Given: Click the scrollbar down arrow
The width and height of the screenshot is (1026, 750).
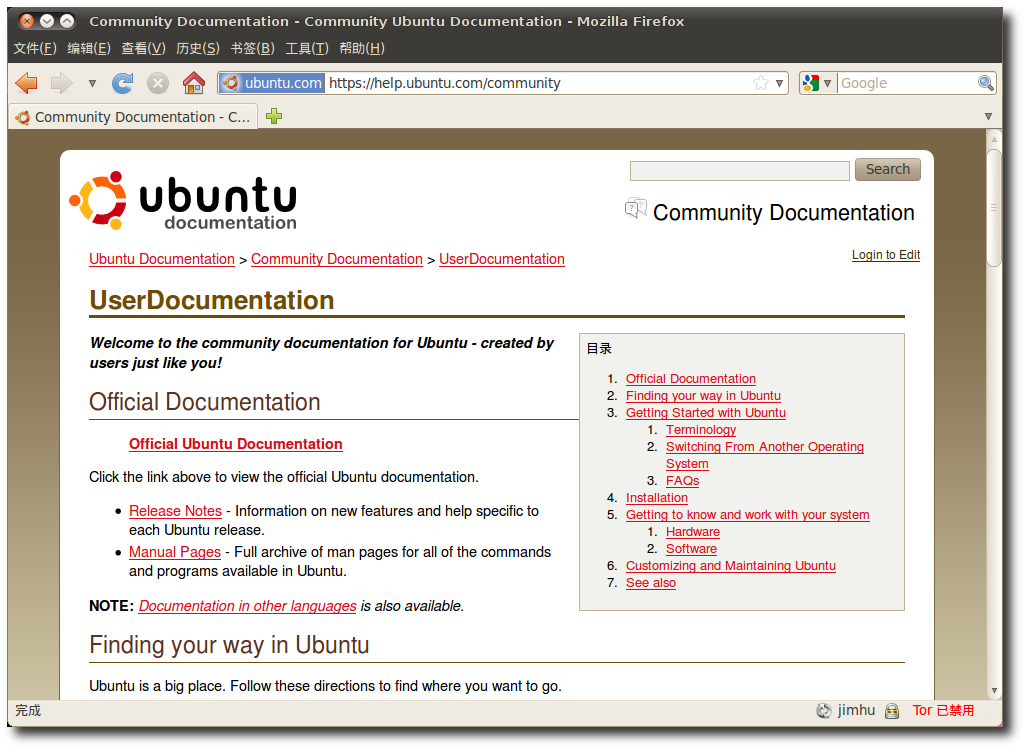Looking at the screenshot, I should pos(994,690).
